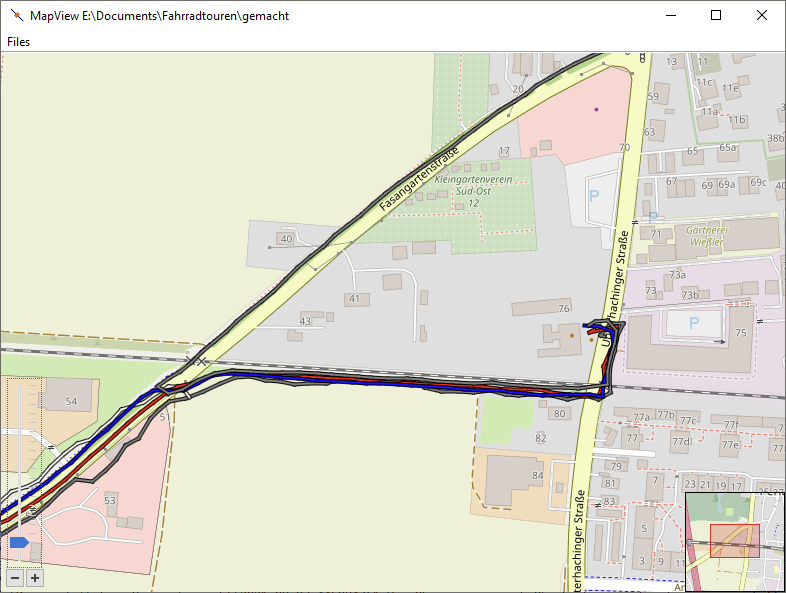Click the brown dot next to building 76

[x=572, y=336]
